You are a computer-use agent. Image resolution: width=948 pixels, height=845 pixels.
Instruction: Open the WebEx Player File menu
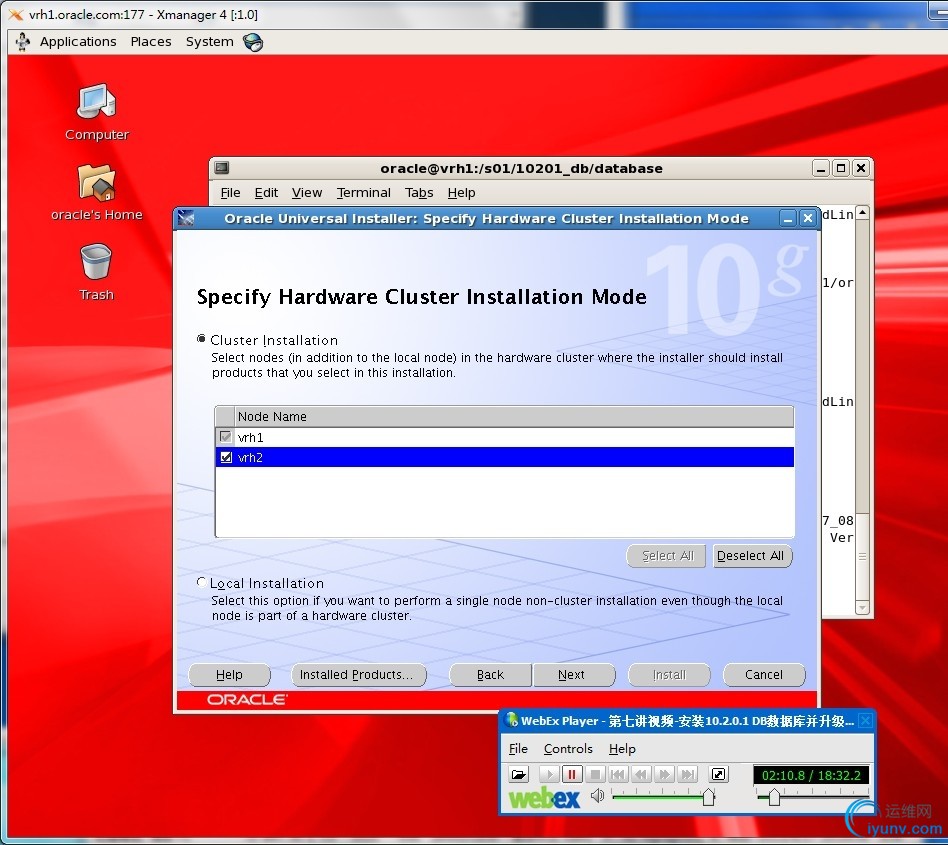click(518, 749)
